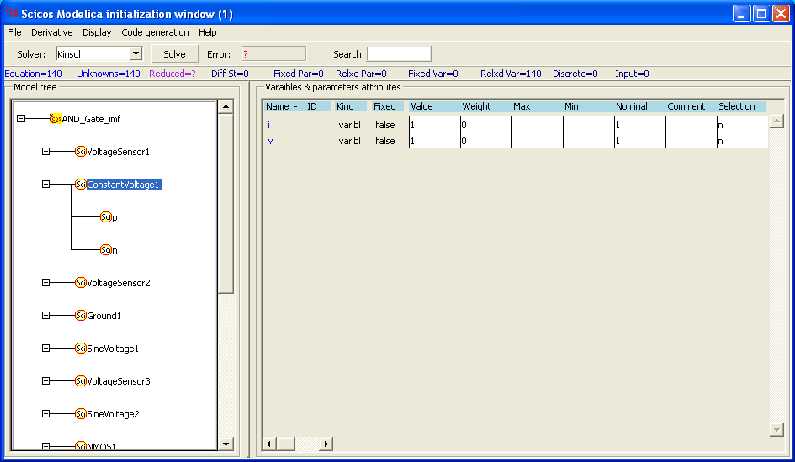Open the File menu
This screenshot has width=795, height=462.
pyautogui.click(x=15, y=32)
